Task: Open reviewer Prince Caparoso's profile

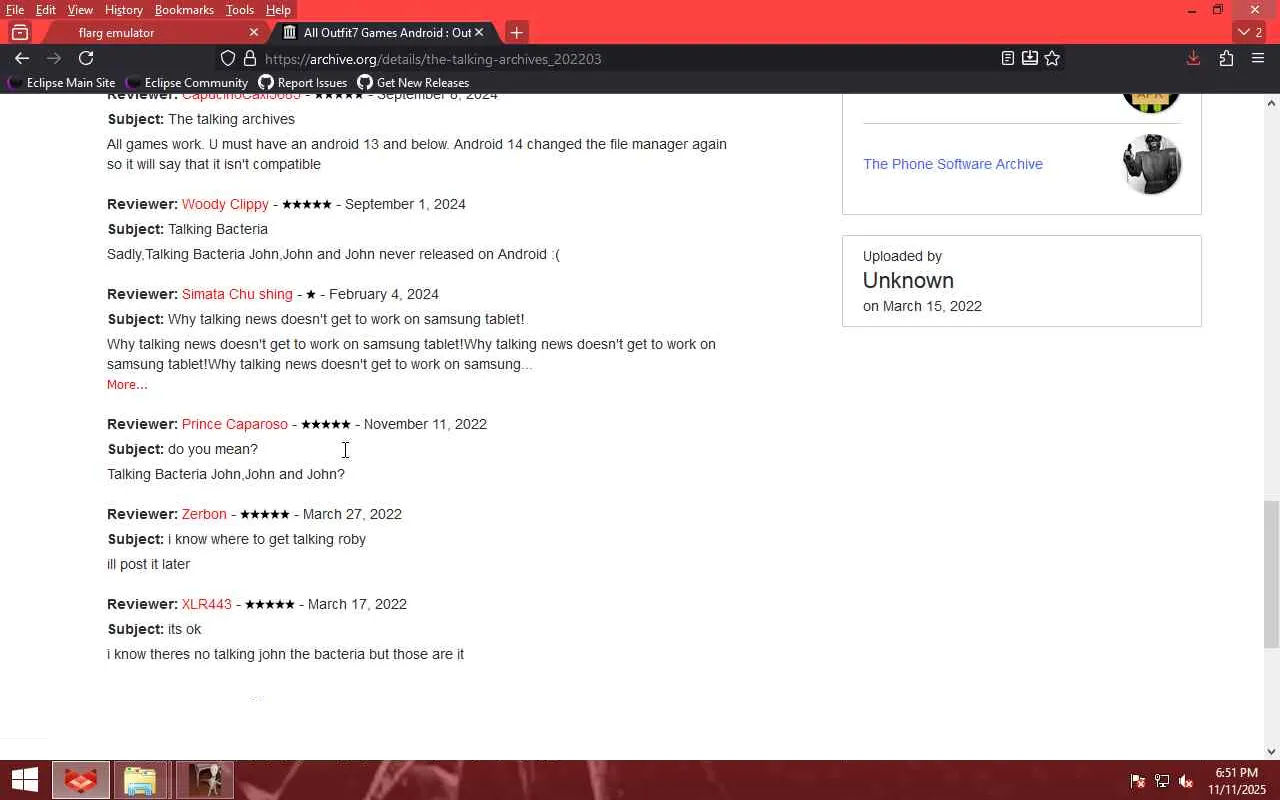Action: pyautogui.click(x=235, y=424)
